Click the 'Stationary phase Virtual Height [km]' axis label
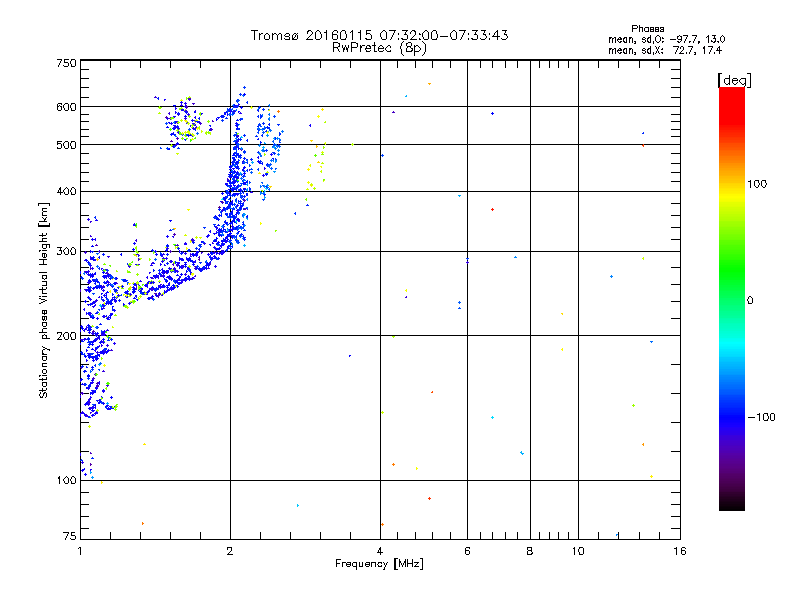This screenshot has height=600, width=800. [x=43, y=300]
